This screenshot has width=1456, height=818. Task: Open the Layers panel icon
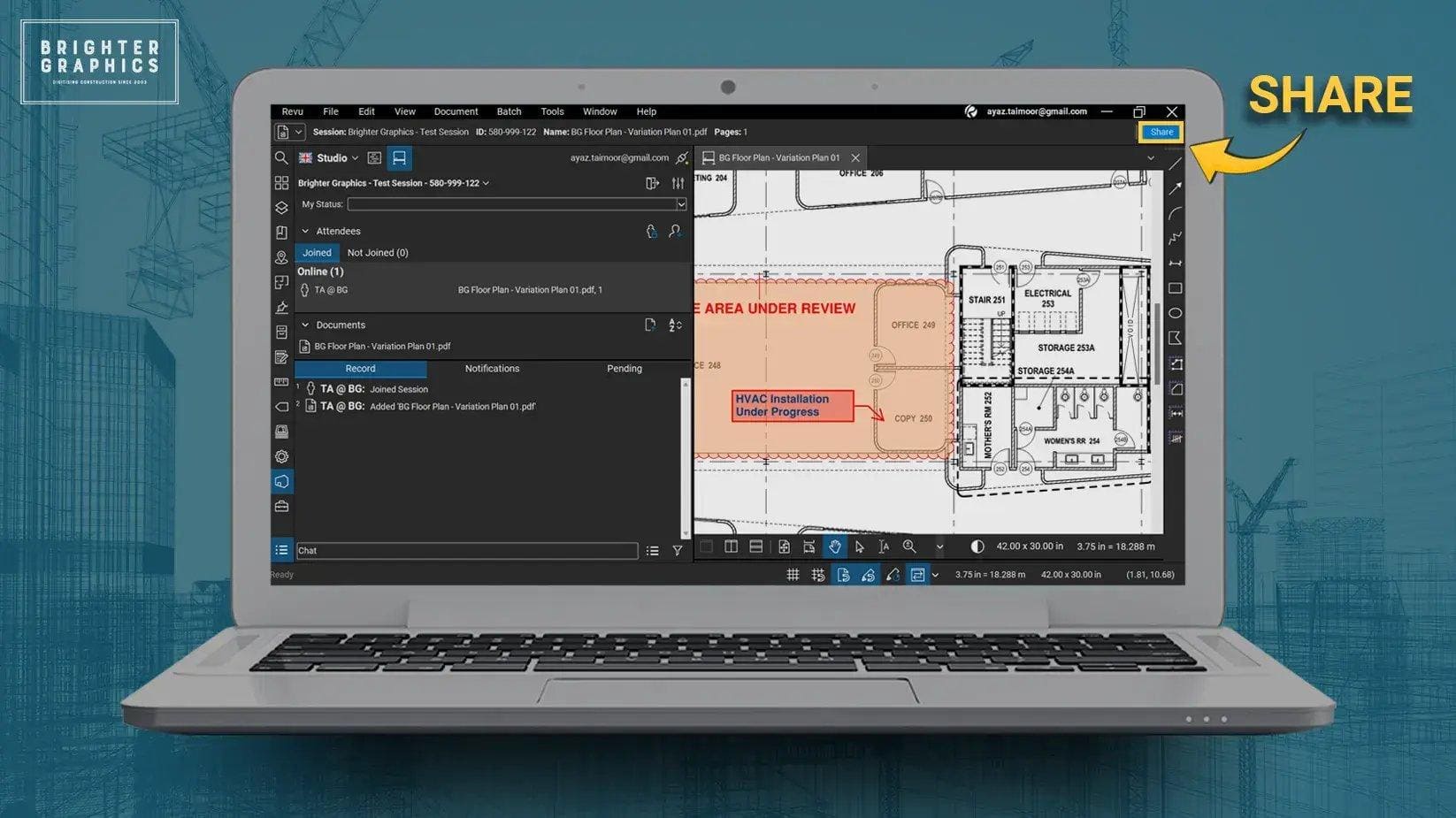coord(281,208)
